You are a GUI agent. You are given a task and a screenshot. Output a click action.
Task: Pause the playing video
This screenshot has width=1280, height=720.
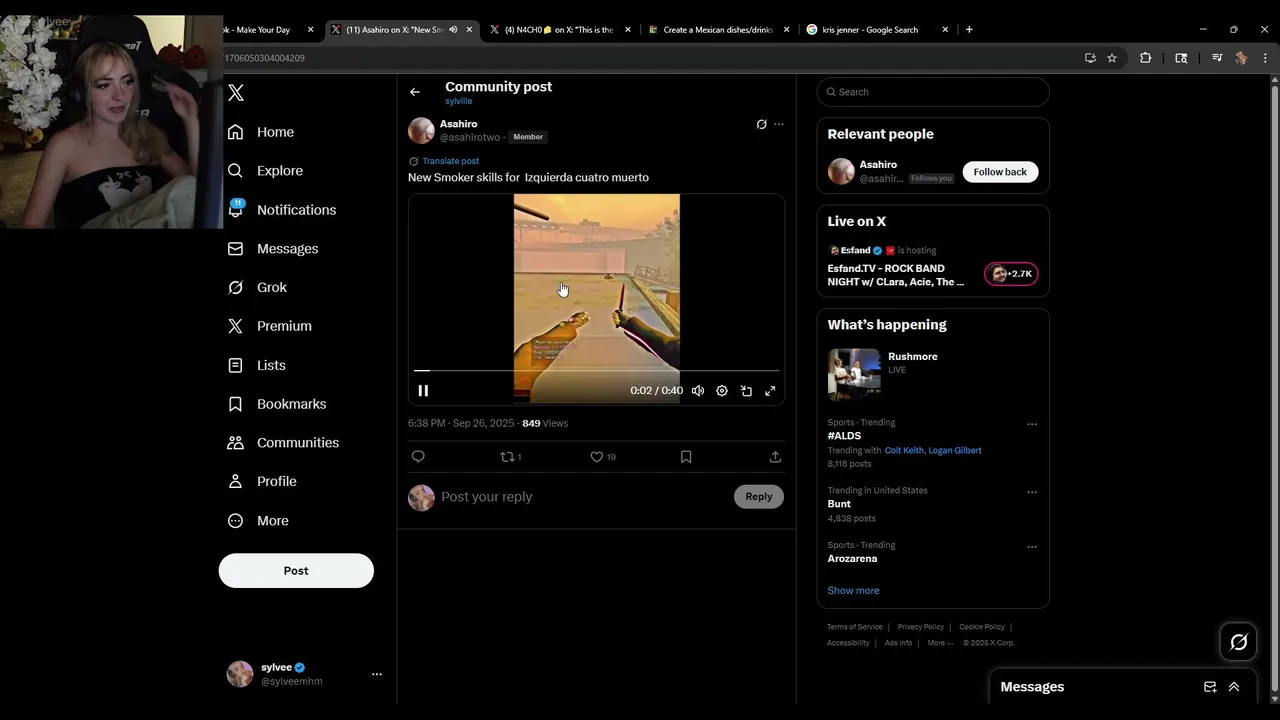[x=423, y=391]
